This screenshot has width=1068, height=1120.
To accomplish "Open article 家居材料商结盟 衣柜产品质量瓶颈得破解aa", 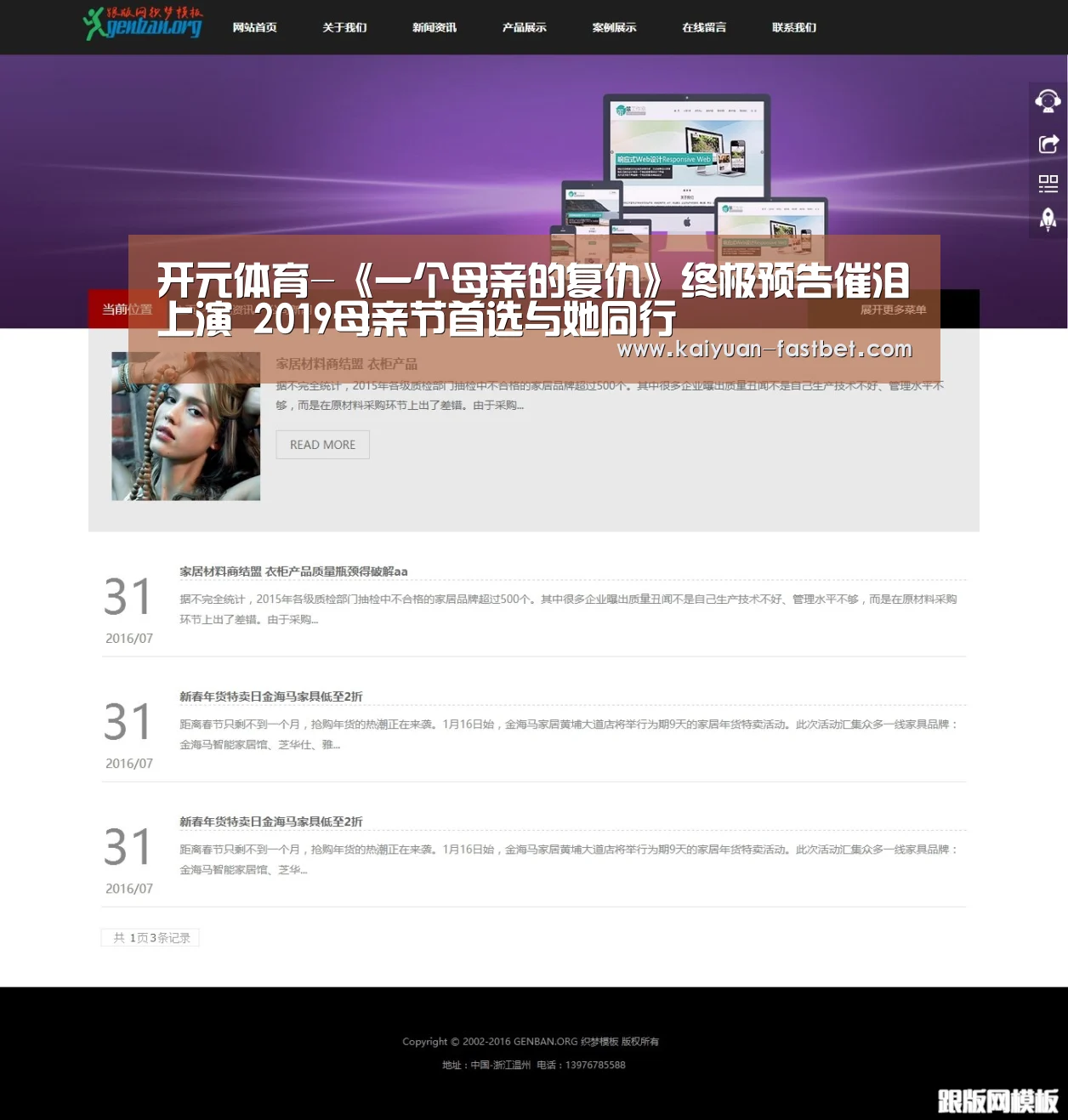I will click(x=293, y=571).
